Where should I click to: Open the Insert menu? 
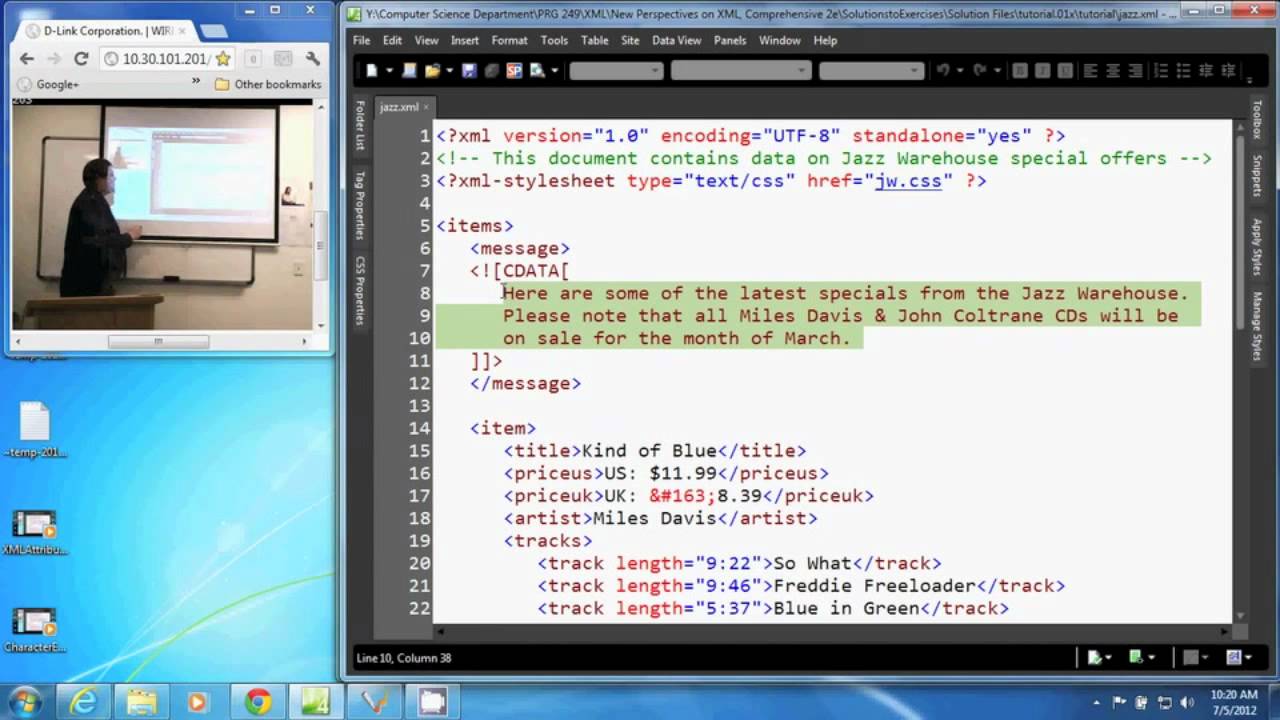465,40
